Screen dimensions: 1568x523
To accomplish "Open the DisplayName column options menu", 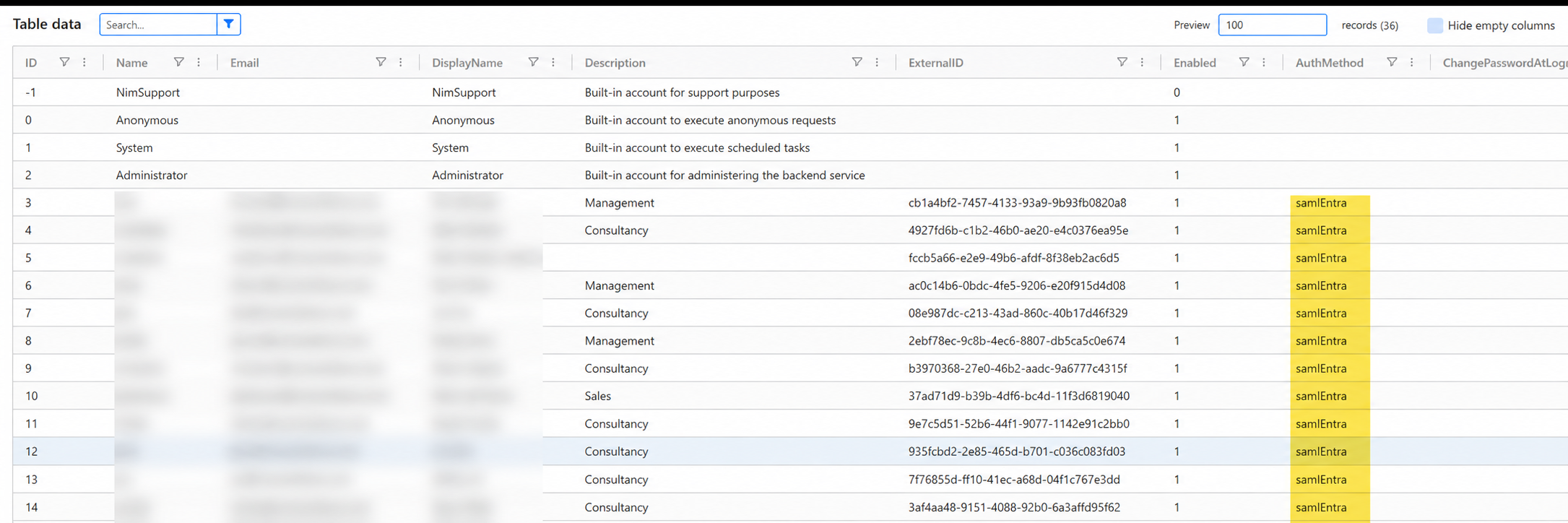I will (553, 62).
